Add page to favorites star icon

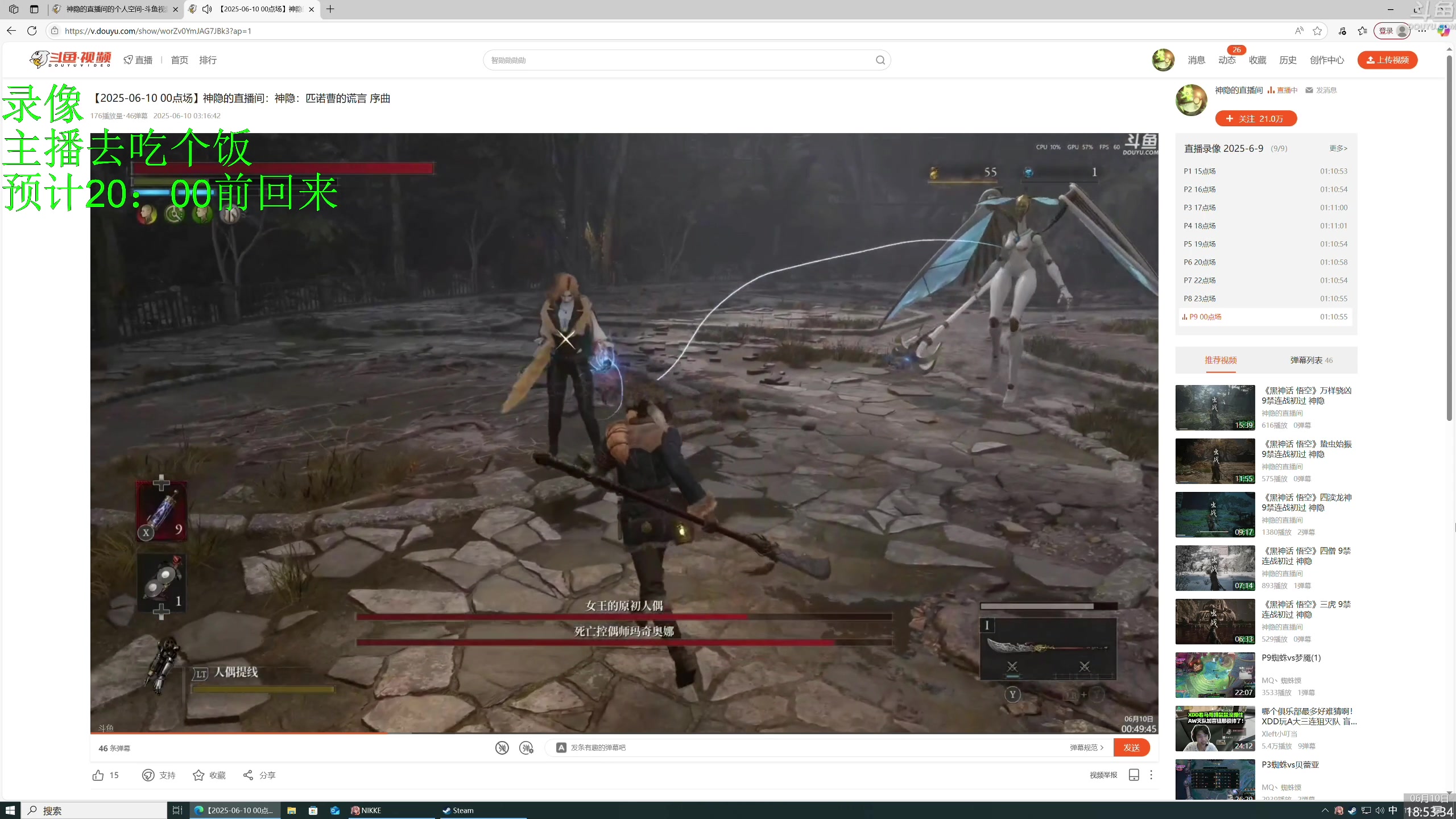pos(1317,31)
